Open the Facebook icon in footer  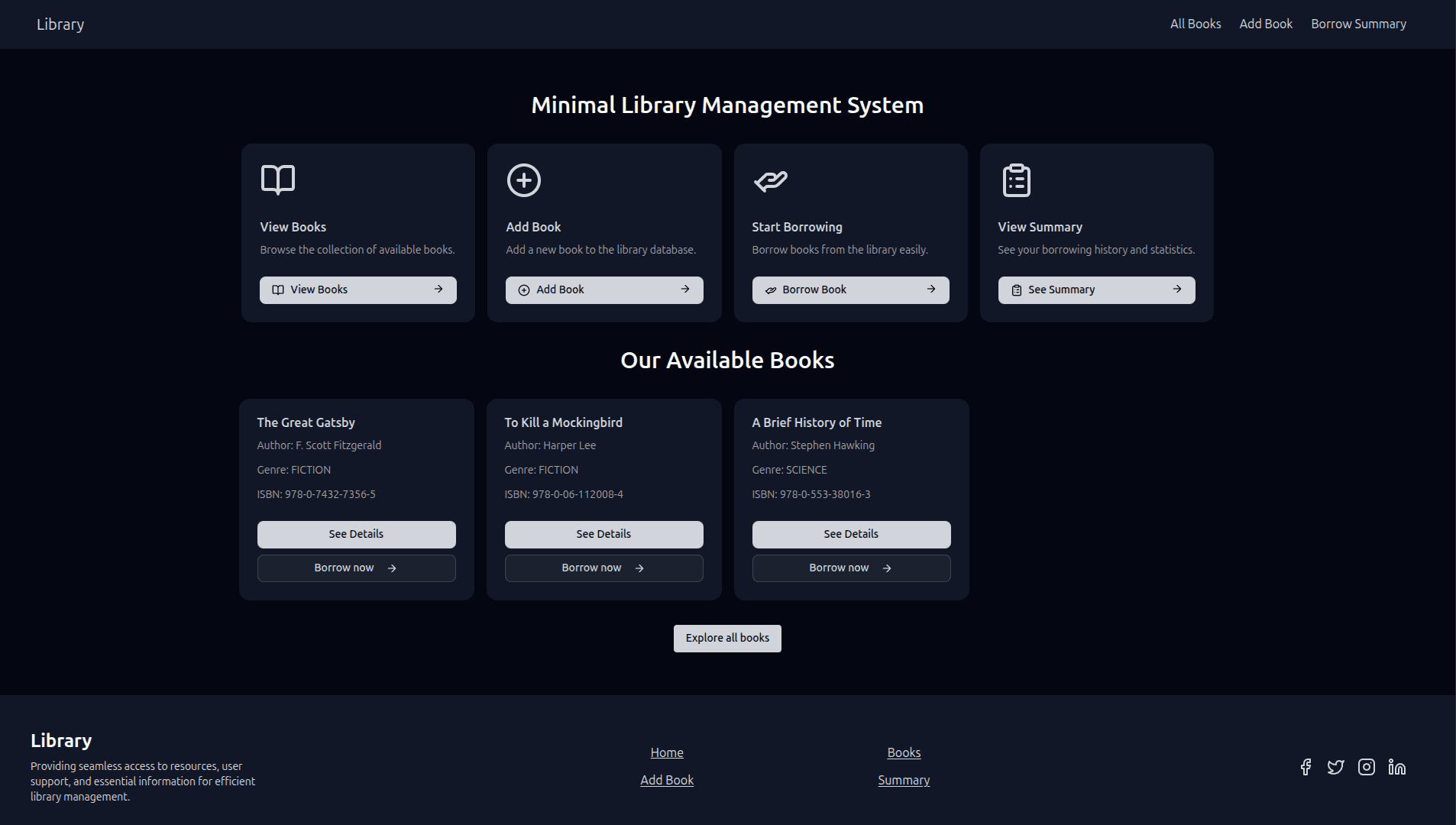coord(1306,767)
